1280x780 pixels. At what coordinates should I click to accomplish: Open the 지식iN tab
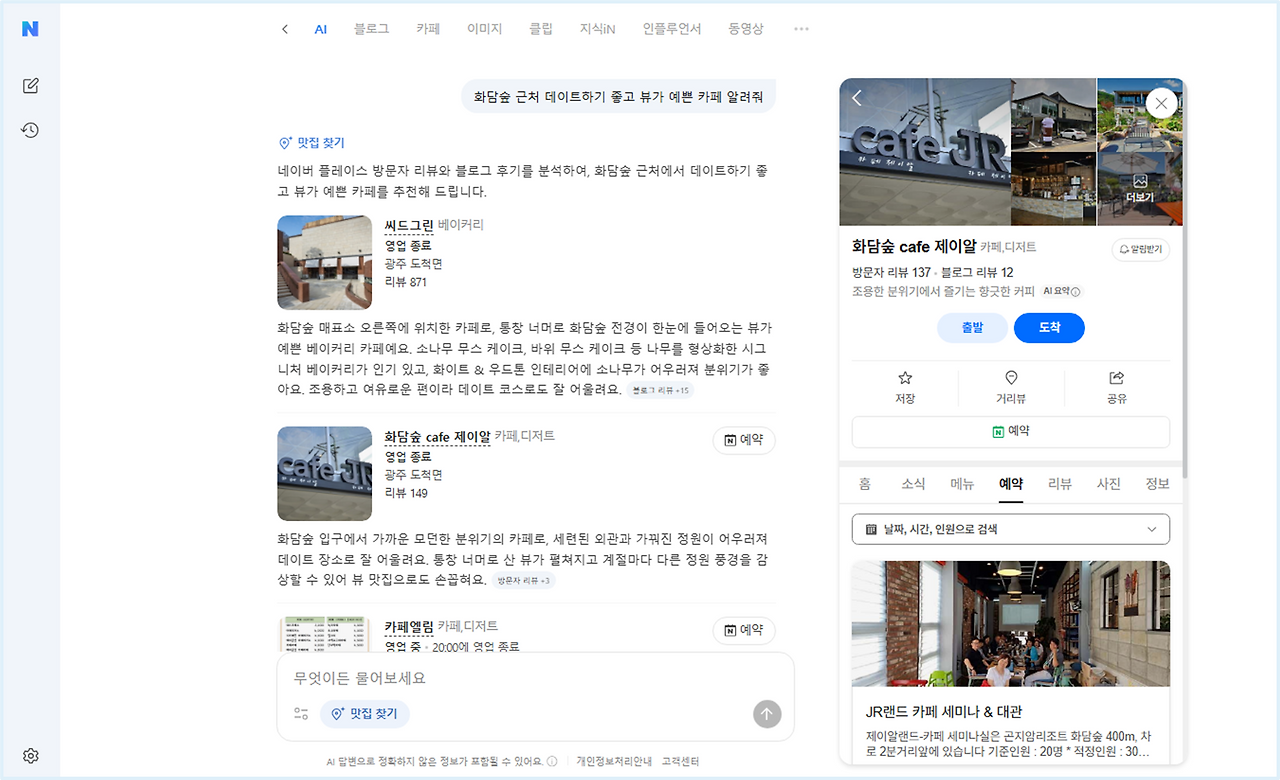pos(598,29)
